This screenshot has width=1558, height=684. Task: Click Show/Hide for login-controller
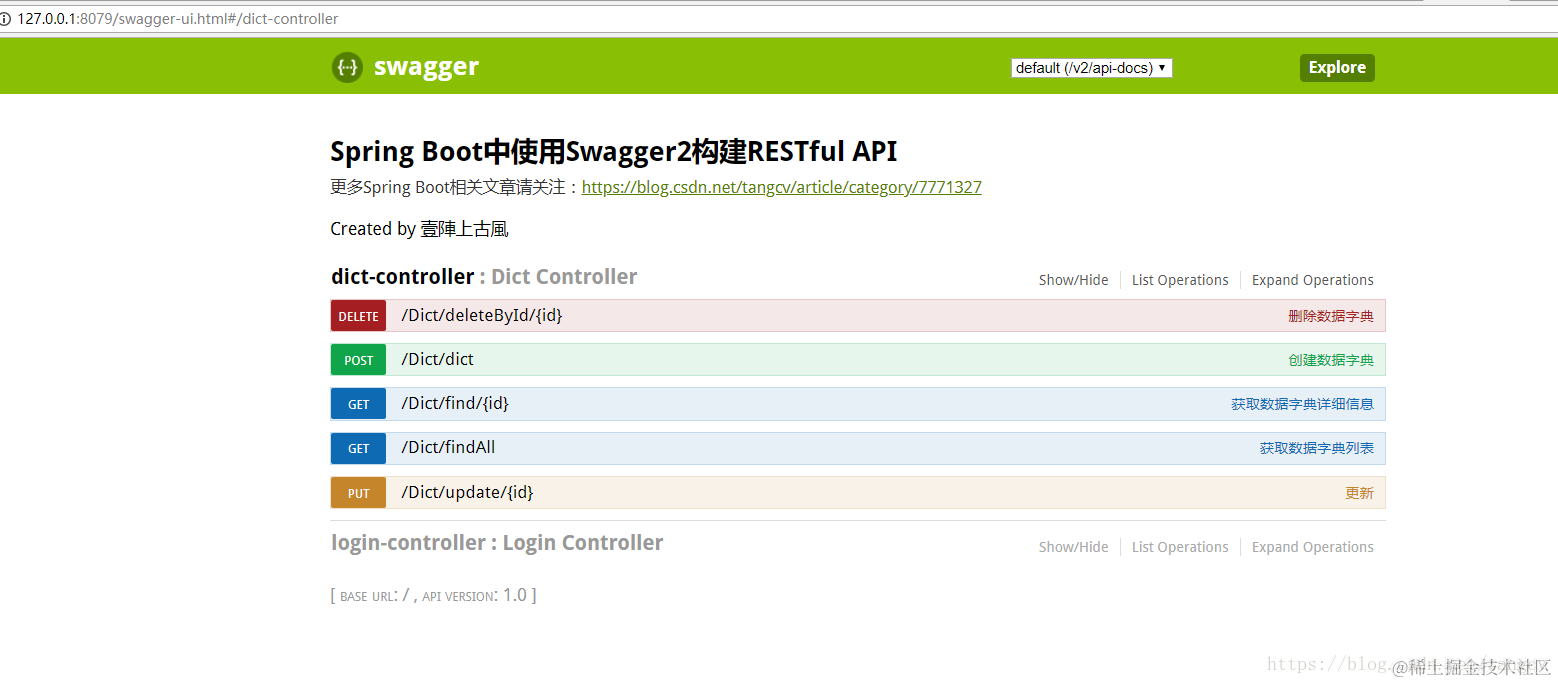[x=1073, y=547]
